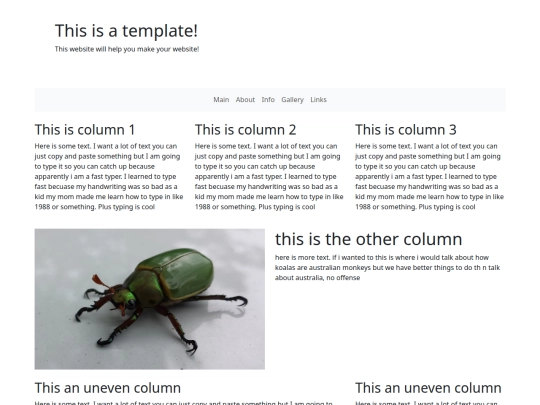The image size is (540, 405).
Task: Click the 'This is column 3' heading
Action: tap(406, 130)
